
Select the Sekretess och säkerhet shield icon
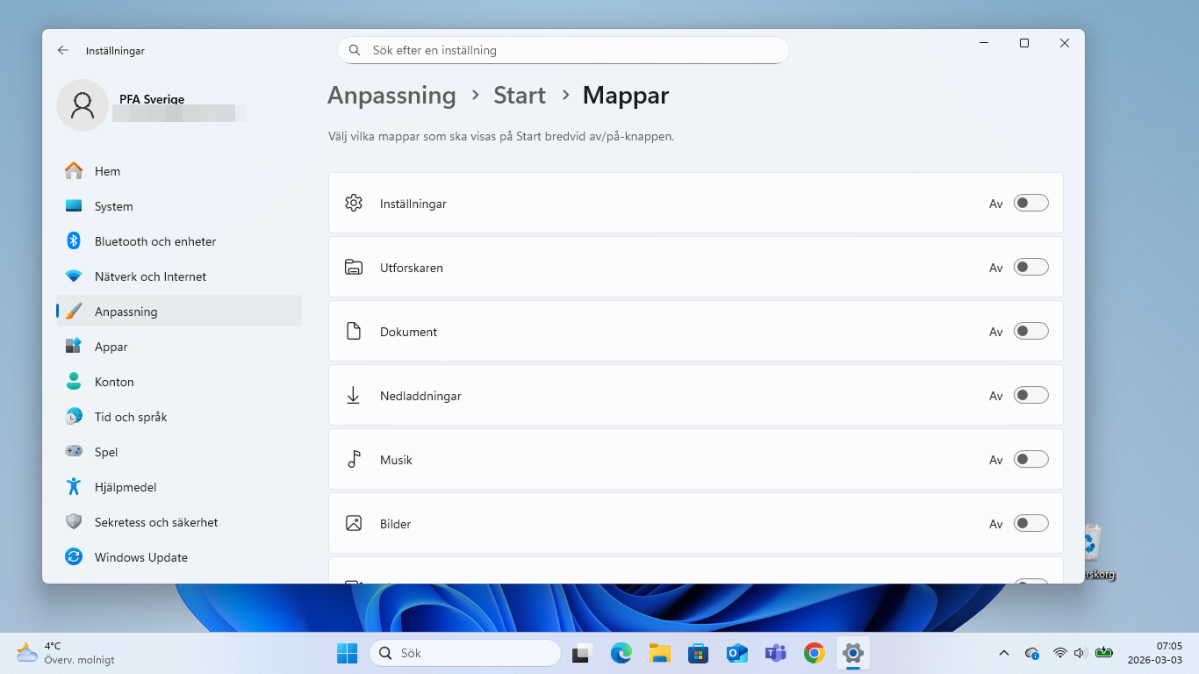tap(75, 521)
